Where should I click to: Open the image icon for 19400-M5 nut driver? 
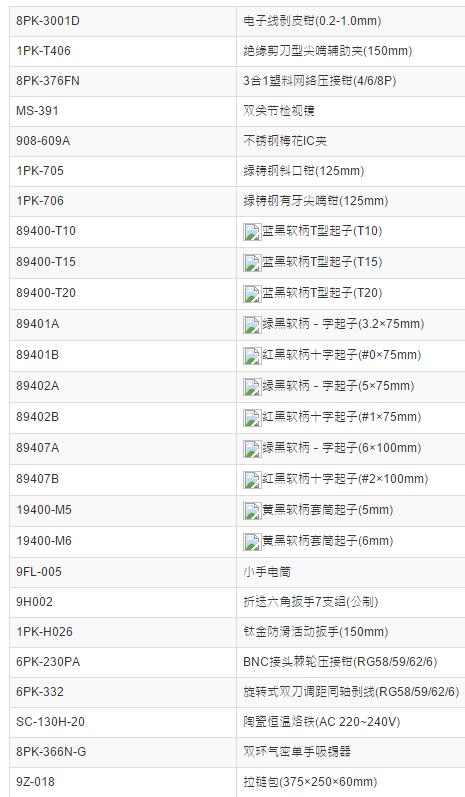pyautogui.click(x=252, y=511)
